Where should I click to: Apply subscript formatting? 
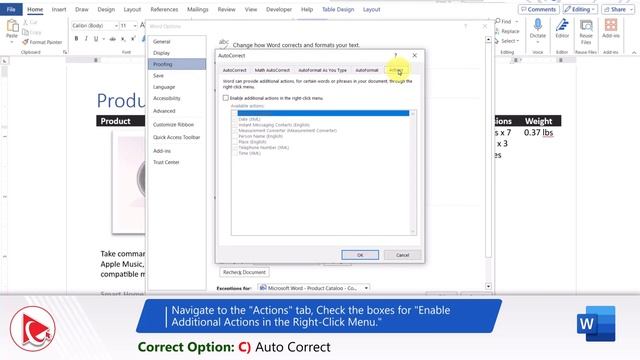[123, 39]
